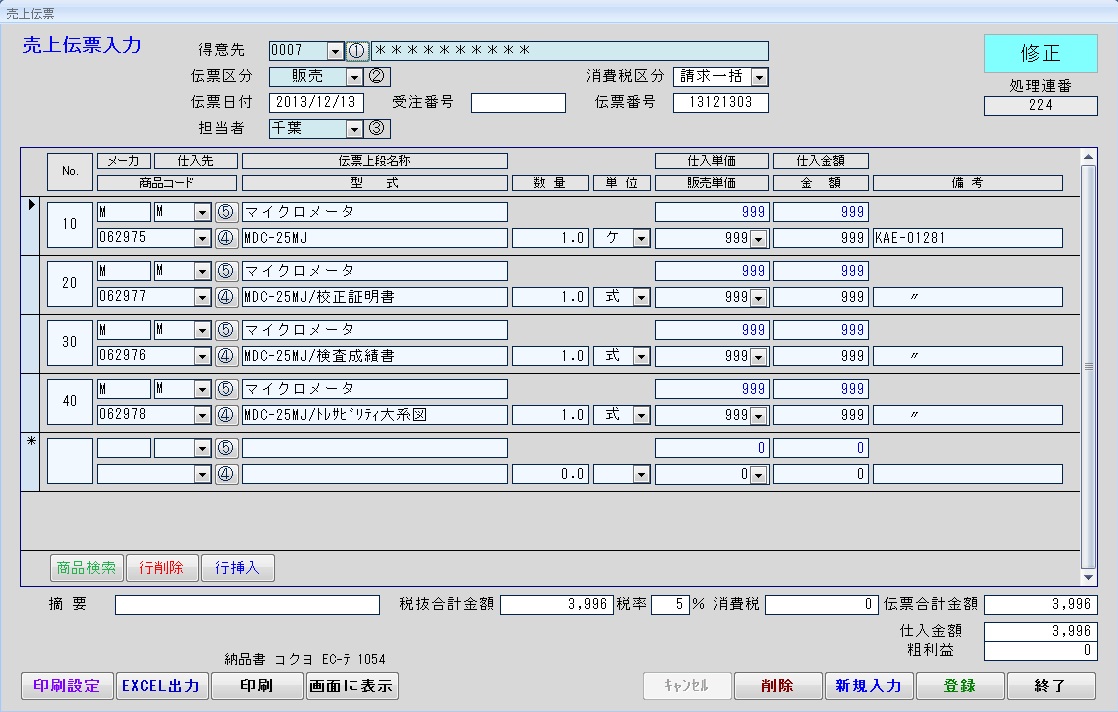Viewport: 1118px width, 712px height.
Task: Click circled 4 button for product 062975
Action: tap(226, 238)
